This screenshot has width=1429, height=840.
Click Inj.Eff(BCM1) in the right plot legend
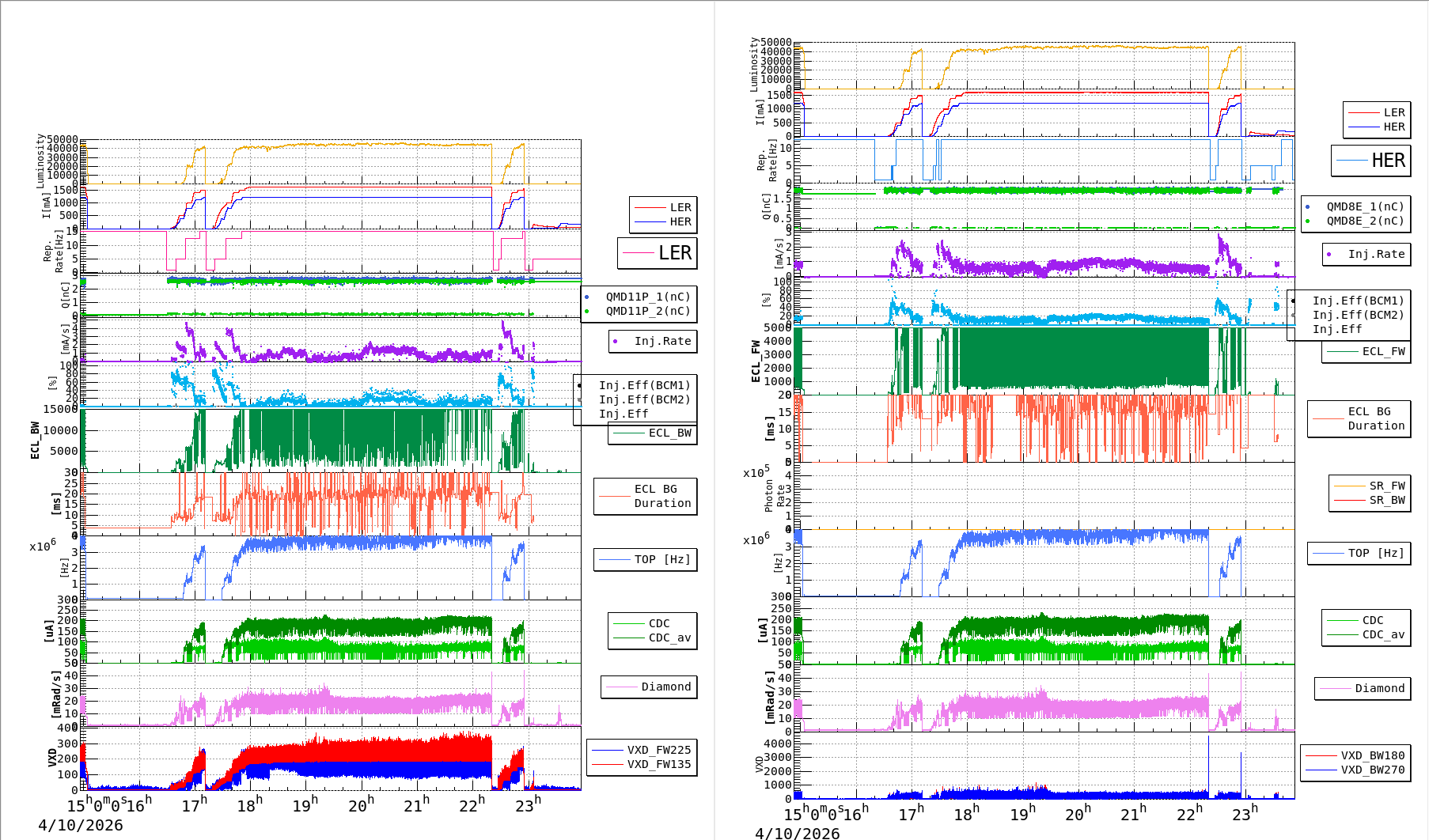[1357, 301]
